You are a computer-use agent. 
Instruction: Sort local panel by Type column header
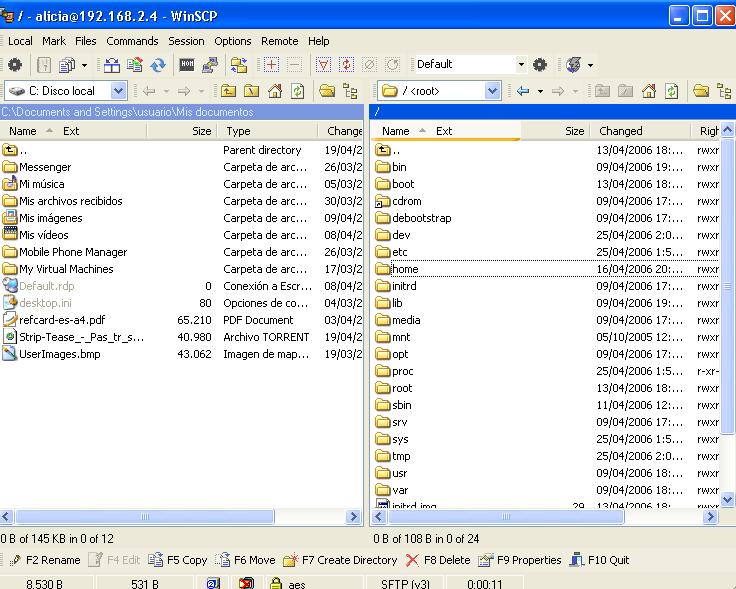tap(267, 131)
